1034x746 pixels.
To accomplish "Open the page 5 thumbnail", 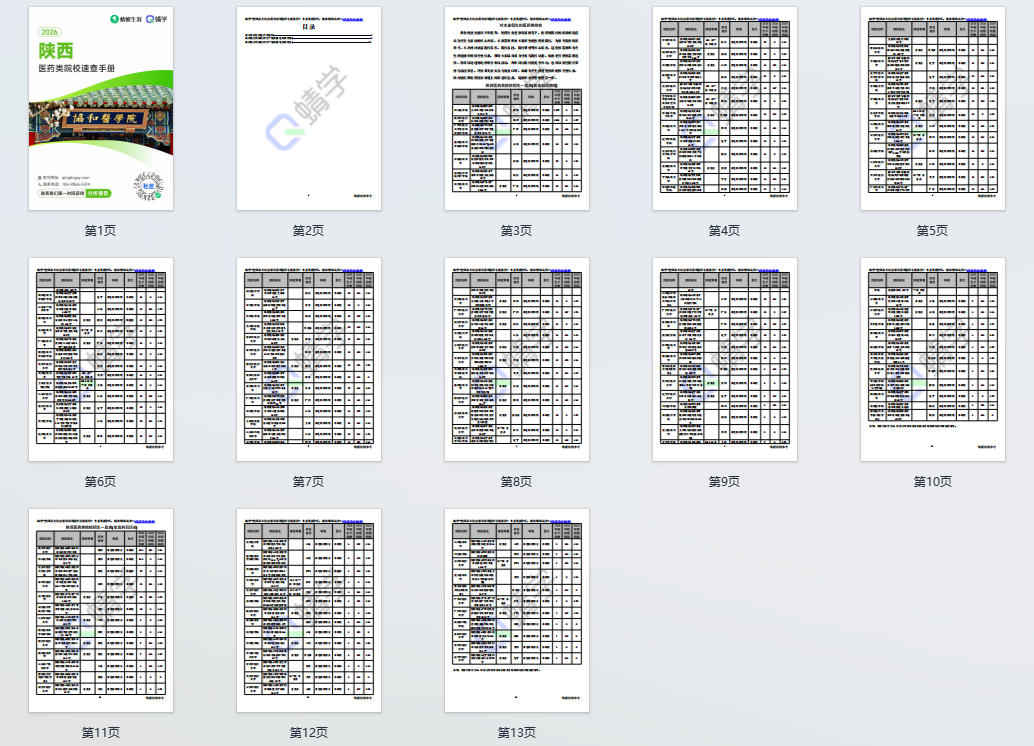I will (x=932, y=108).
